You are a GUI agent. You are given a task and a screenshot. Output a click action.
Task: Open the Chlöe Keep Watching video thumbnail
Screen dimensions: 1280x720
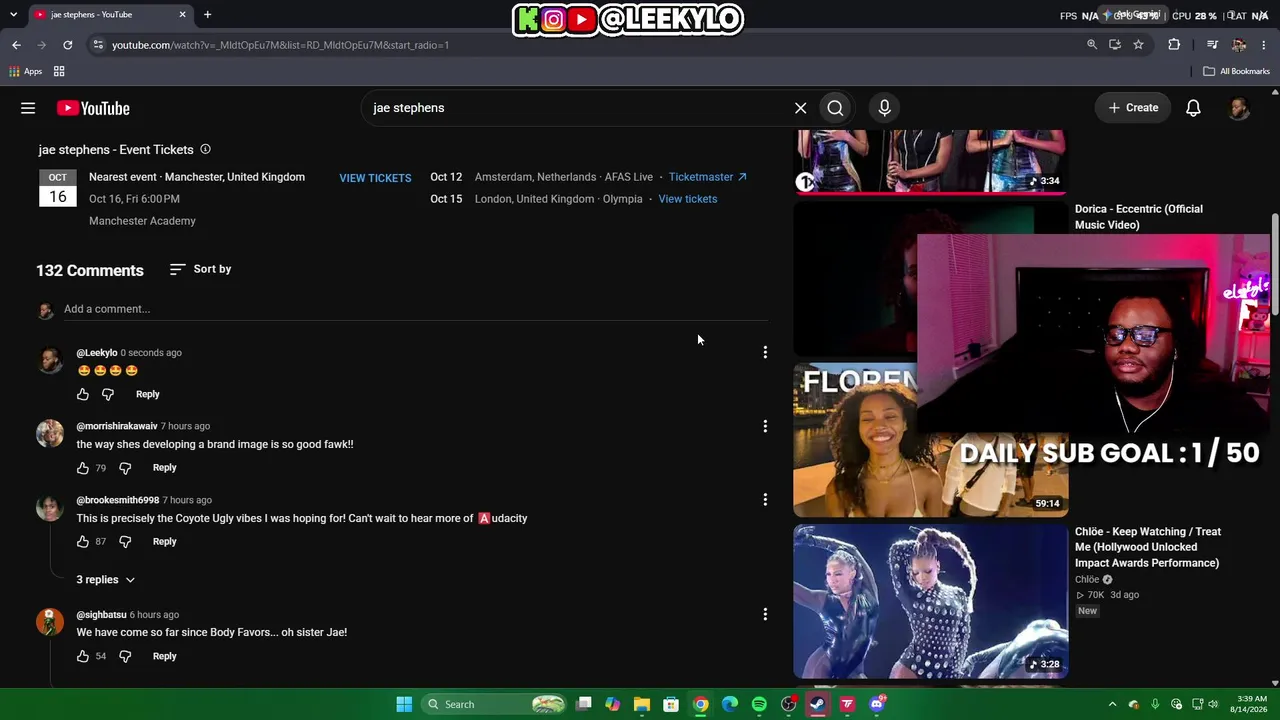(x=930, y=602)
